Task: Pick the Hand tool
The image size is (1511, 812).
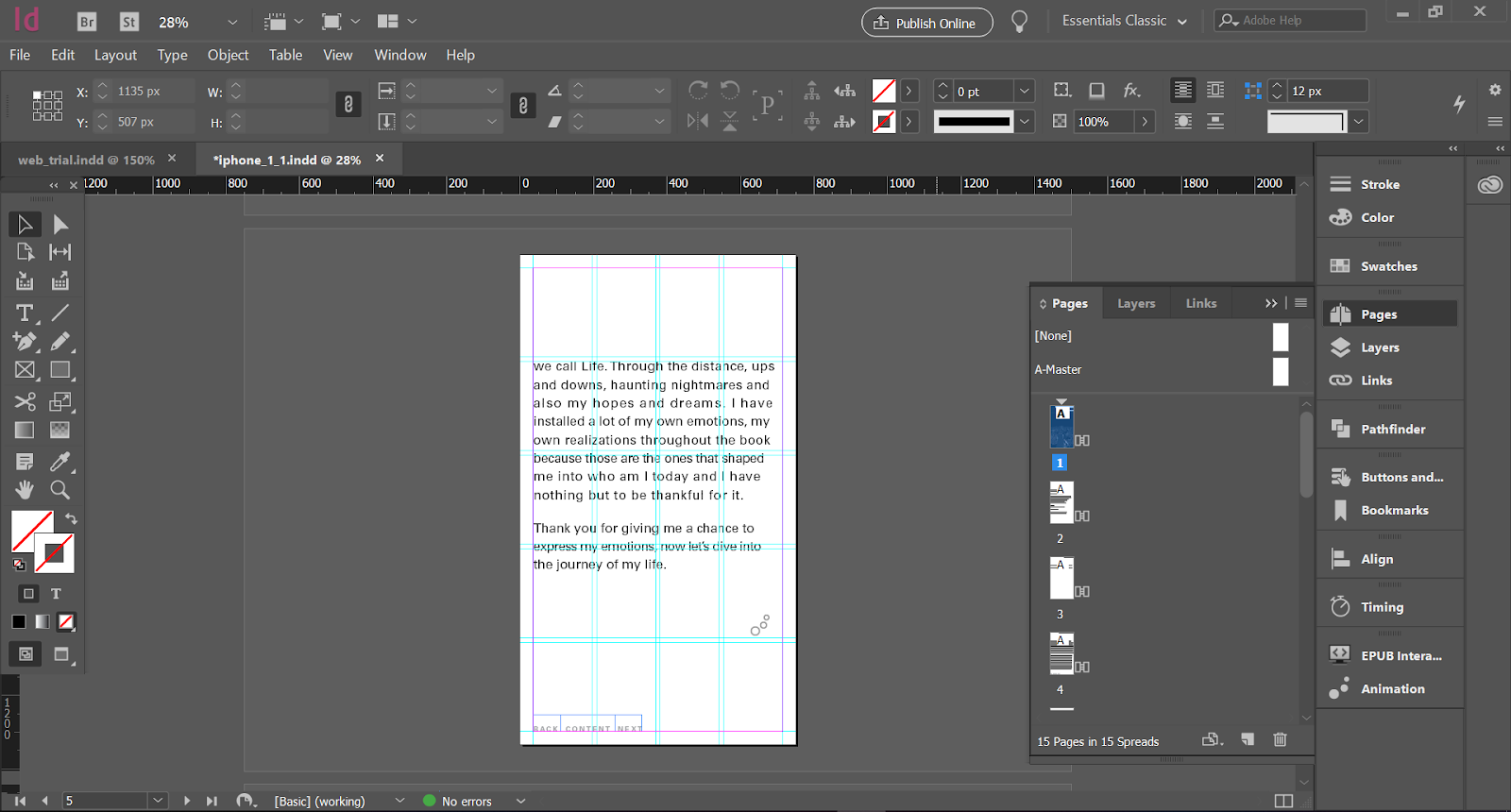Action: pyautogui.click(x=25, y=489)
